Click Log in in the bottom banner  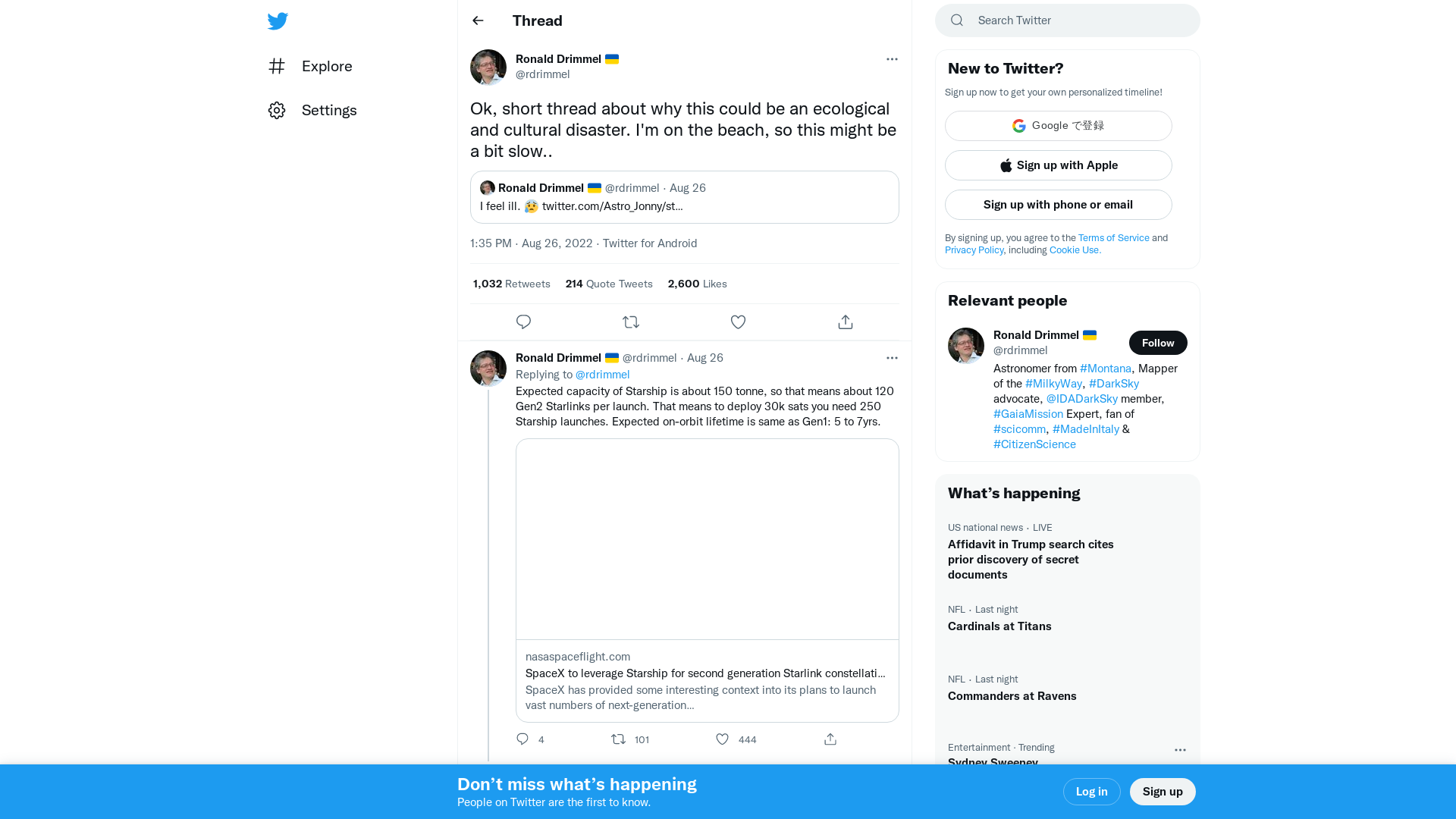tap(1091, 791)
